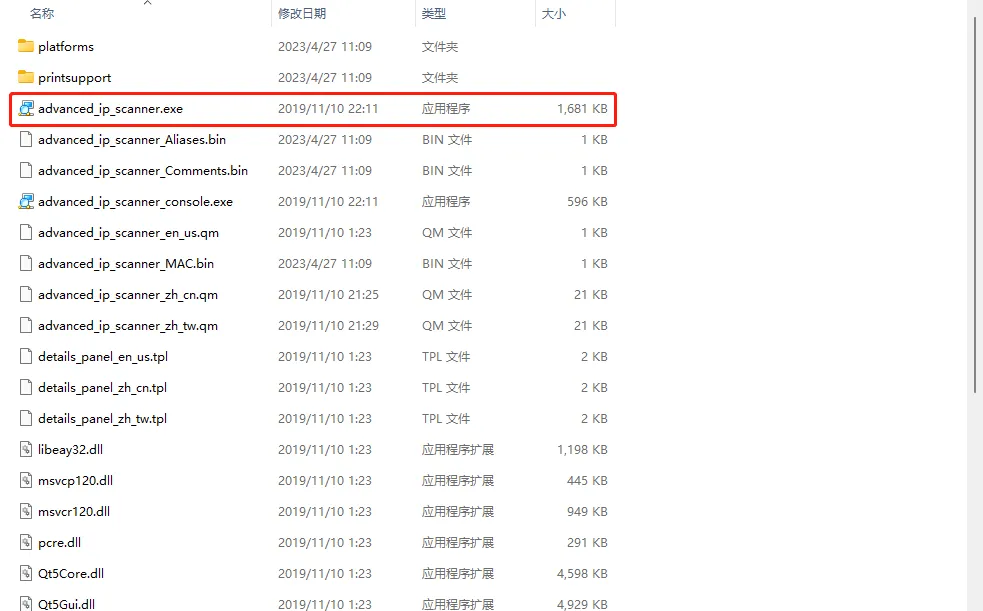Image resolution: width=983 pixels, height=611 pixels.
Task: Select file name advanced_ip_scanner_zh_tw.qm
Action: click(128, 326)
